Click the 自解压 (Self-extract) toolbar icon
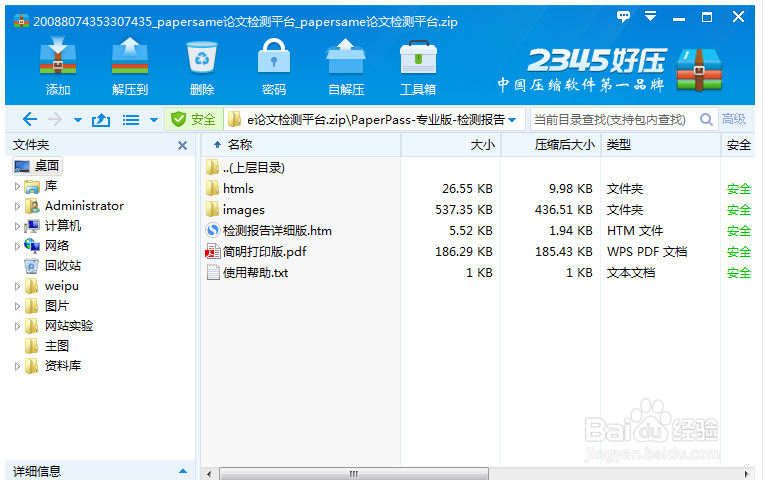The image size is (763, 480). [x=346, y=55]
